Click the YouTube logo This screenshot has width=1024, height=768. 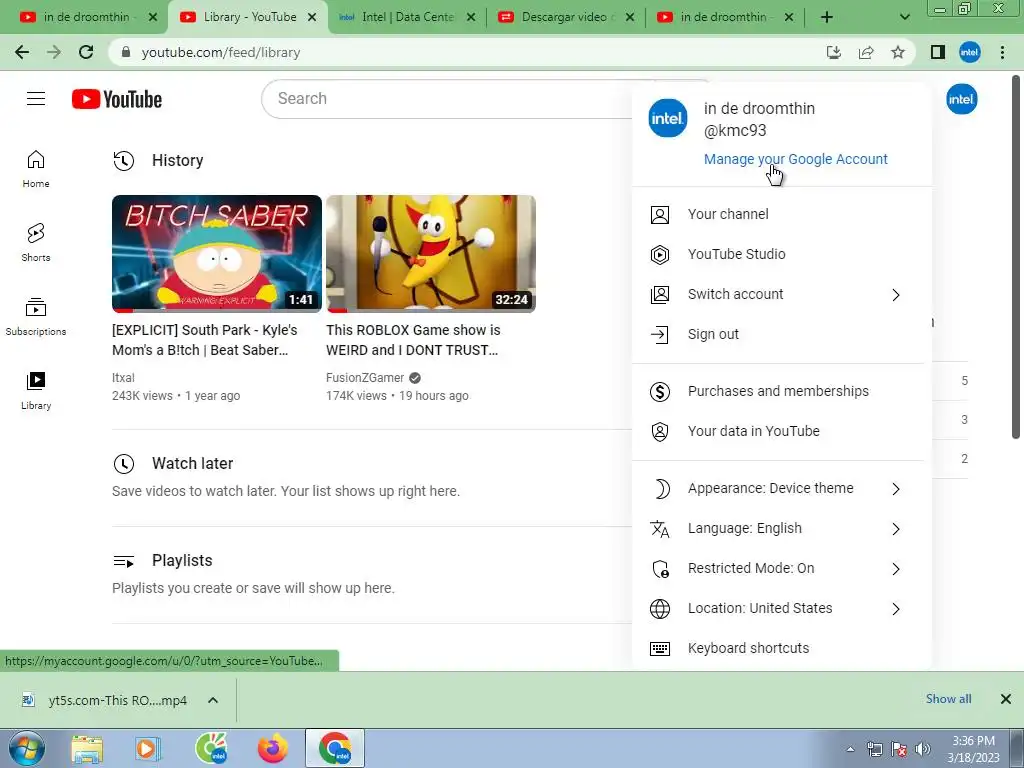tap(117, 99)
